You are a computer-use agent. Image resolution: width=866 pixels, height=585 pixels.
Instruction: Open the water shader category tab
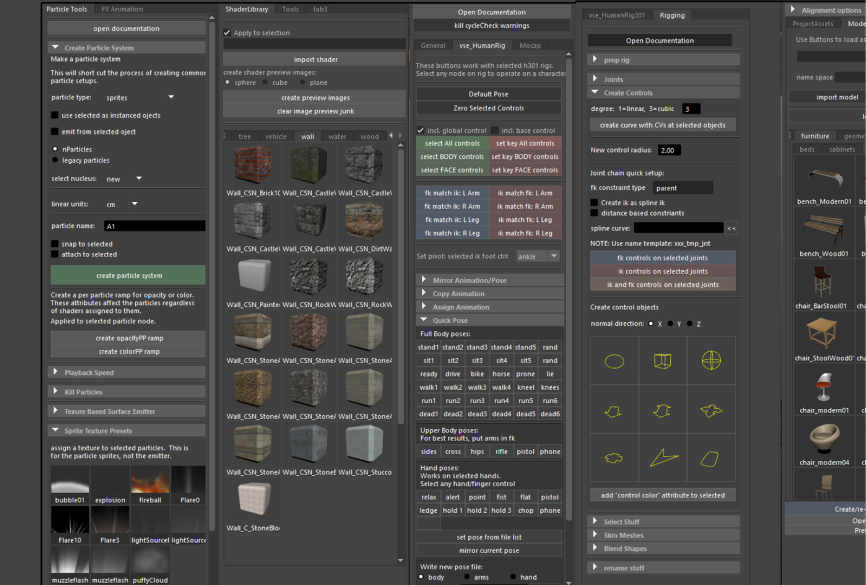(x=337, y=136)
